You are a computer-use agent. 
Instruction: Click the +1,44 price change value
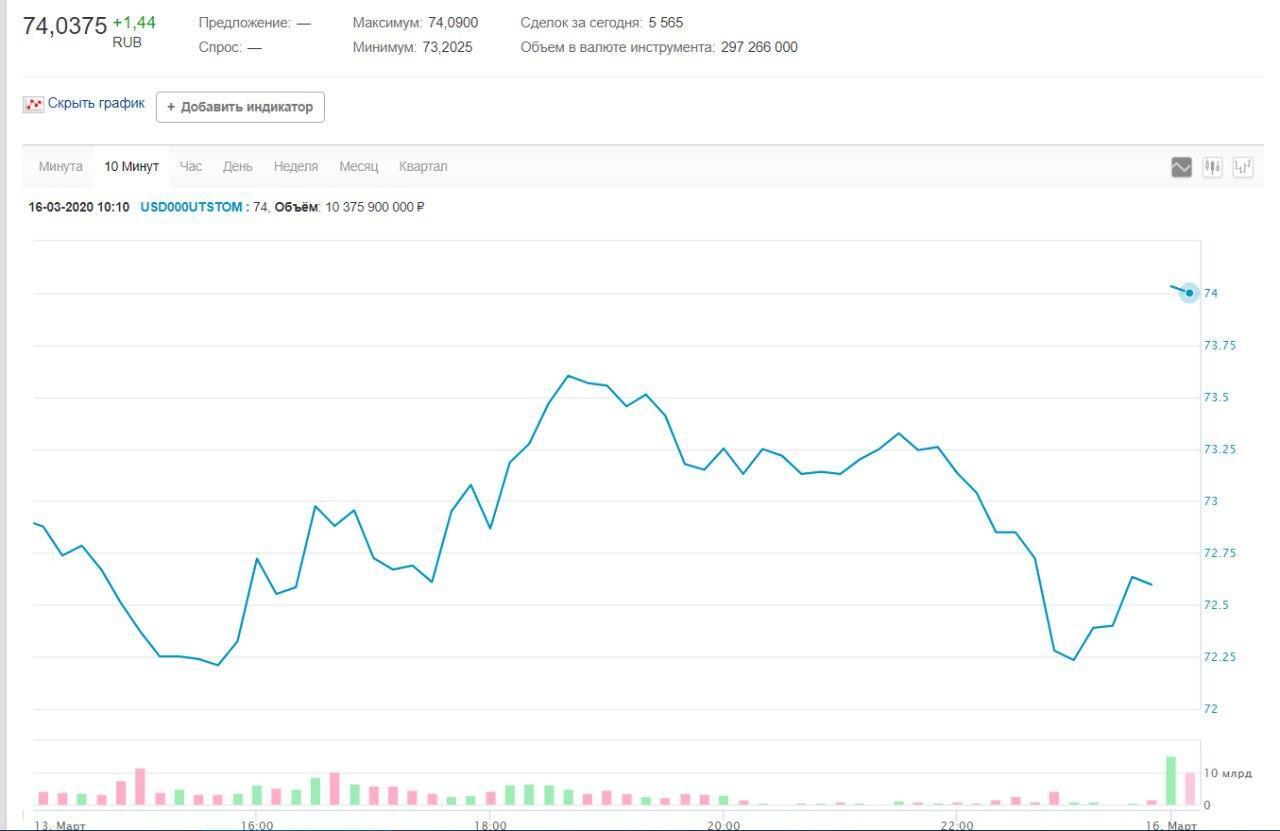pos(134,22)
